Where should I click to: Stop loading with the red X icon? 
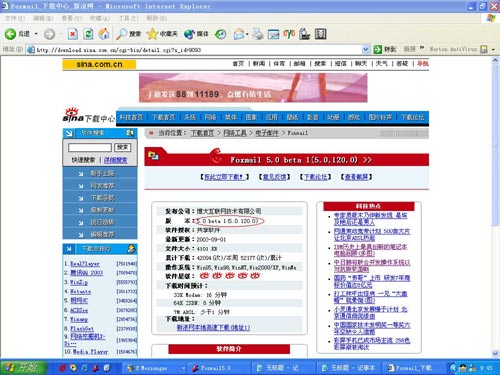[73, 34]
